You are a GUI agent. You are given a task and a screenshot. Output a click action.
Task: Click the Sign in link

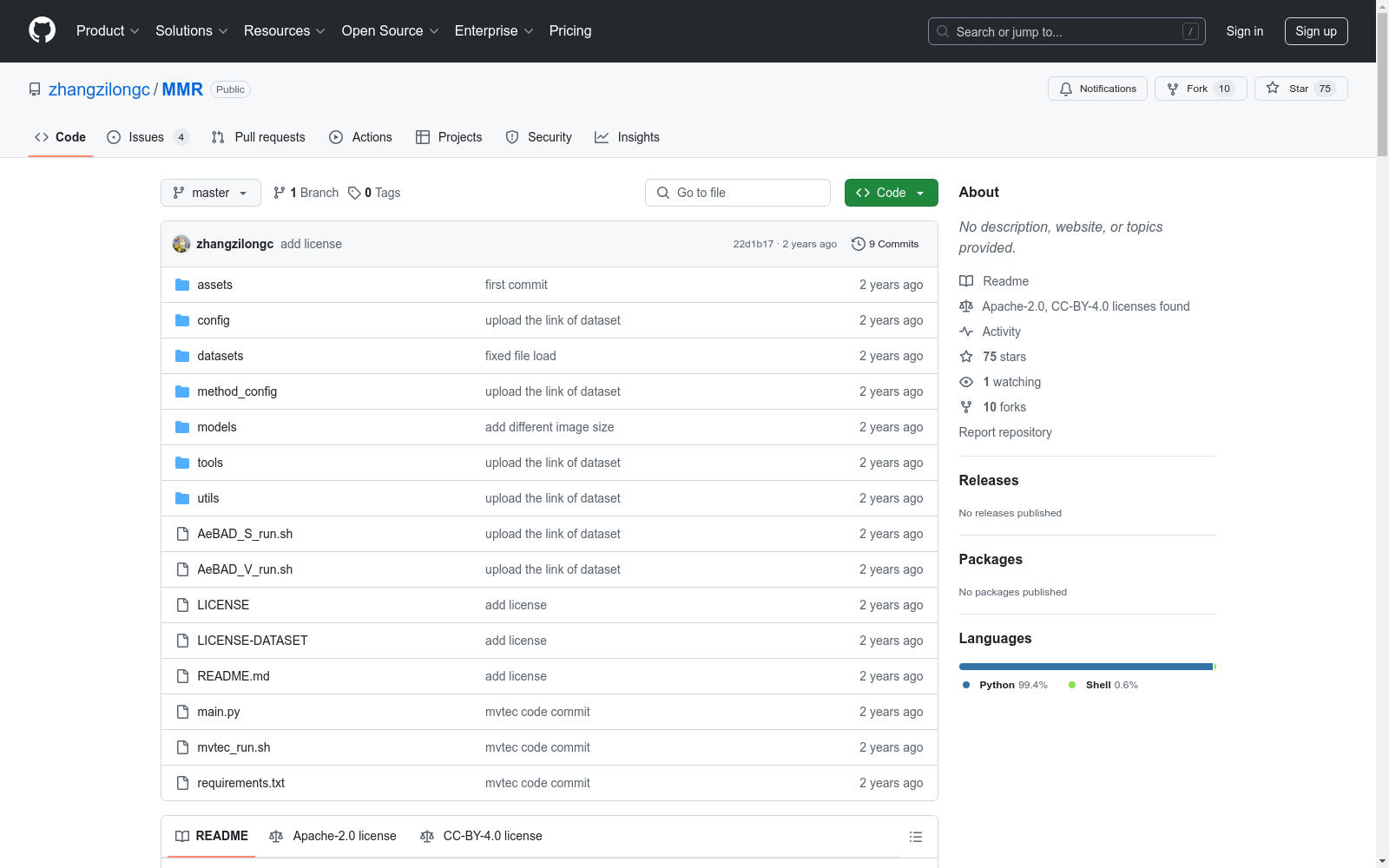(1245, 31)
